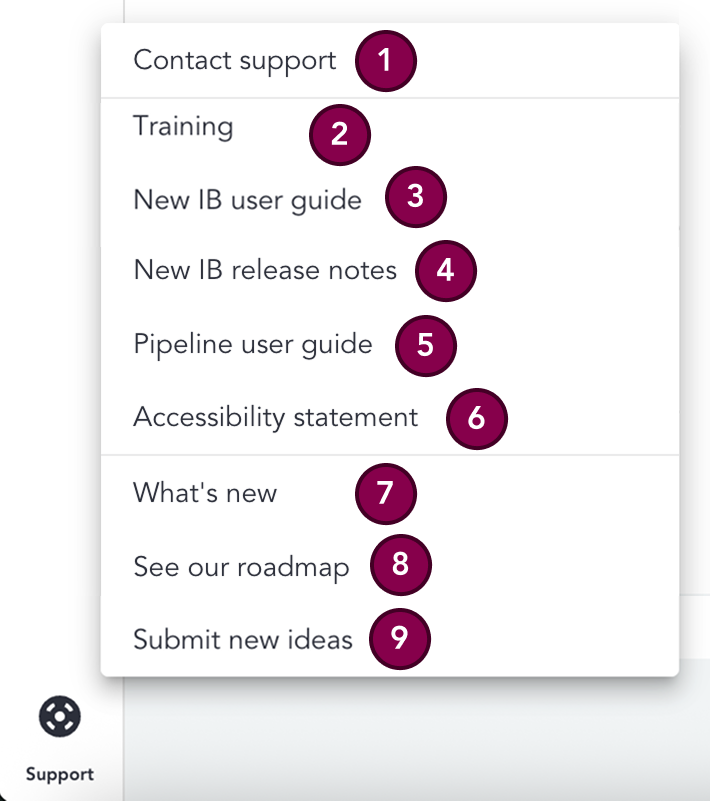Select marker 5 beside Pipeline user guide
Viewport: 710px width, 801px height.
(x=425, y=345)
